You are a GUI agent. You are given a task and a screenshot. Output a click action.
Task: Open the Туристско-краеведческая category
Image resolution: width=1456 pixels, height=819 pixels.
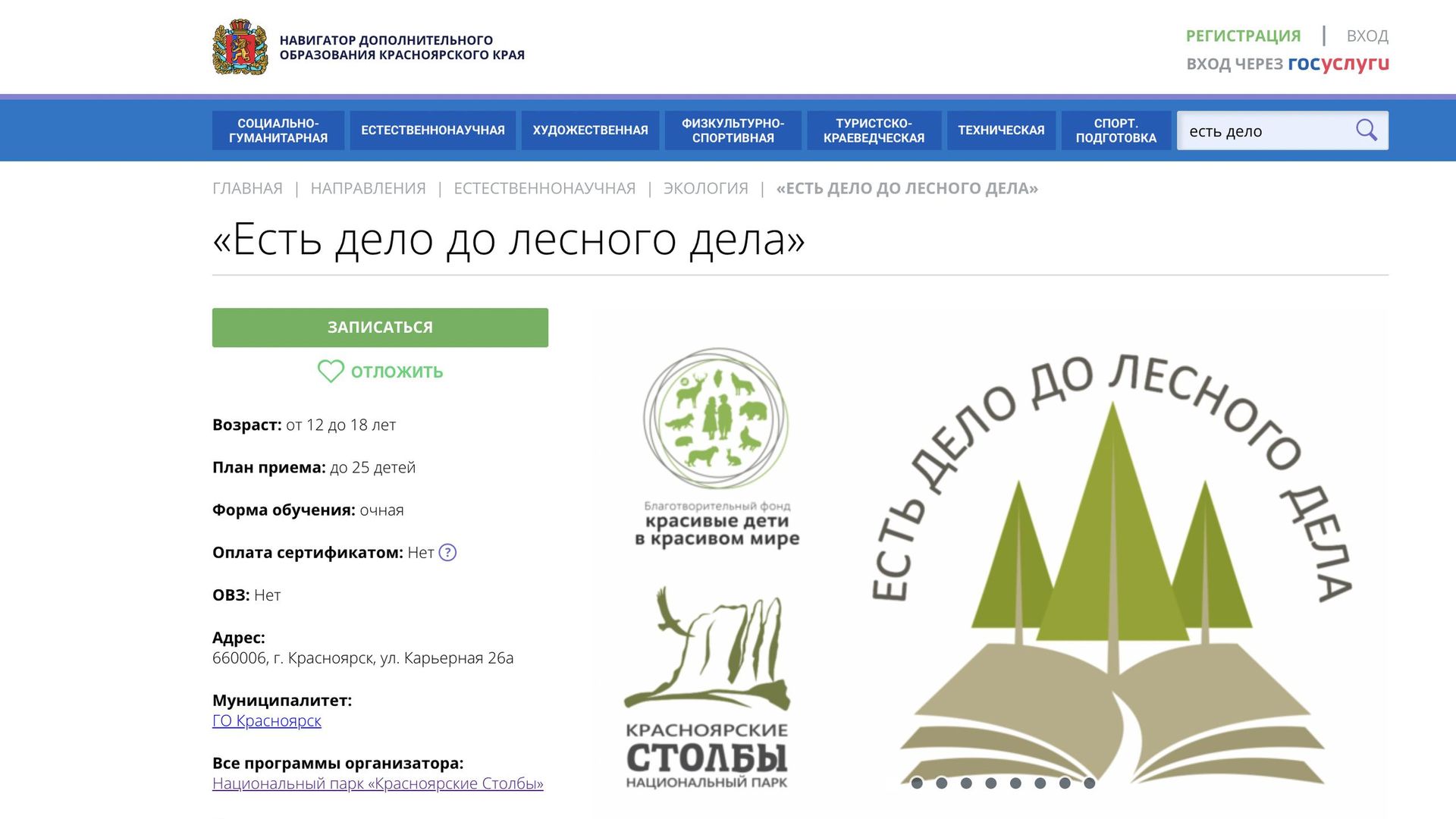[874, 130]
